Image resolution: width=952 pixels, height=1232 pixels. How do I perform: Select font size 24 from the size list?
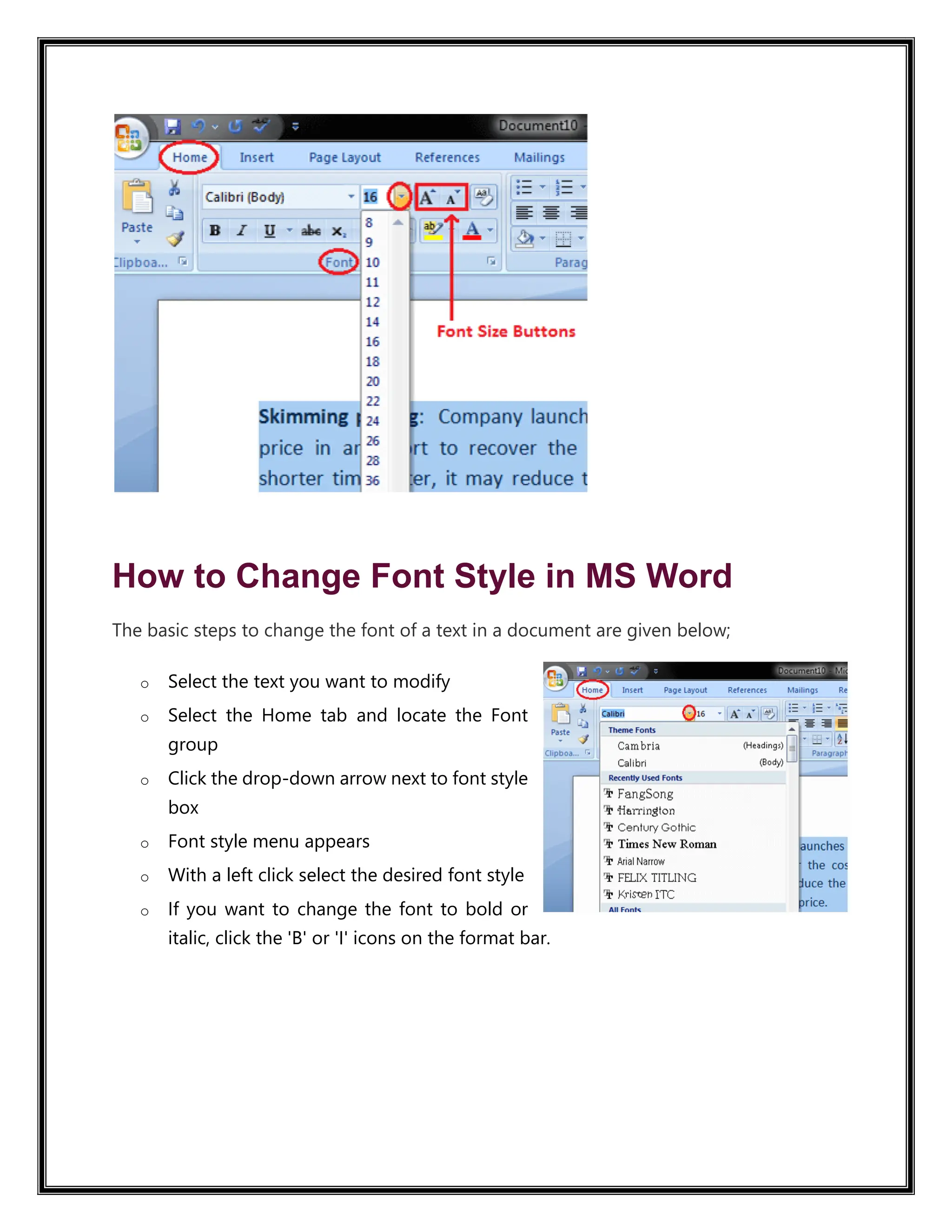pos(372,421)
